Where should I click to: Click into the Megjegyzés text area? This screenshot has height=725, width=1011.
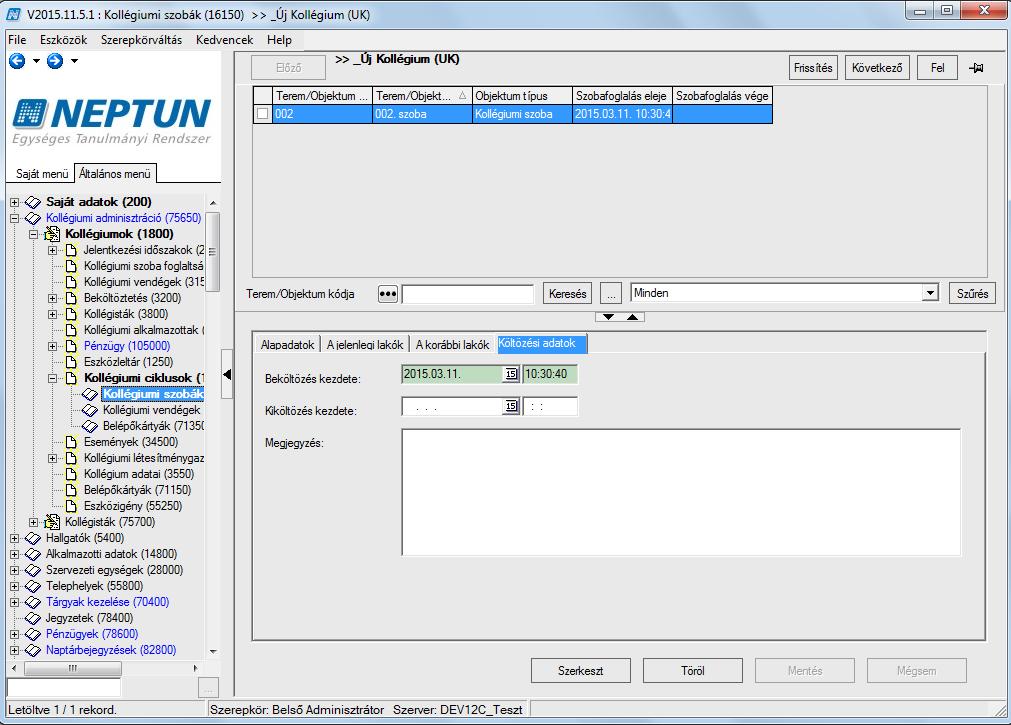(681, 492)
